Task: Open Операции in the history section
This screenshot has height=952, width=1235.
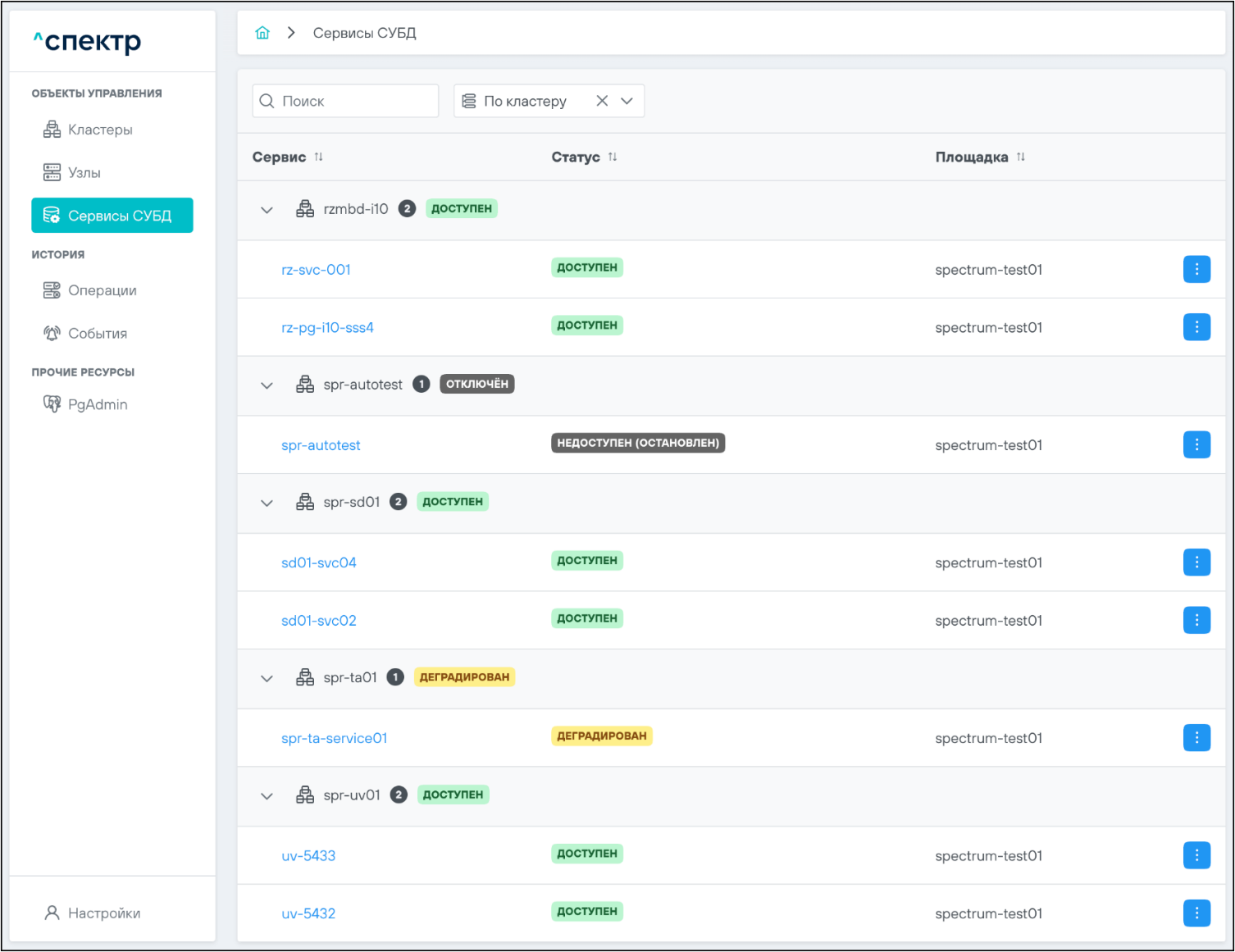Action: coord(102,290)
